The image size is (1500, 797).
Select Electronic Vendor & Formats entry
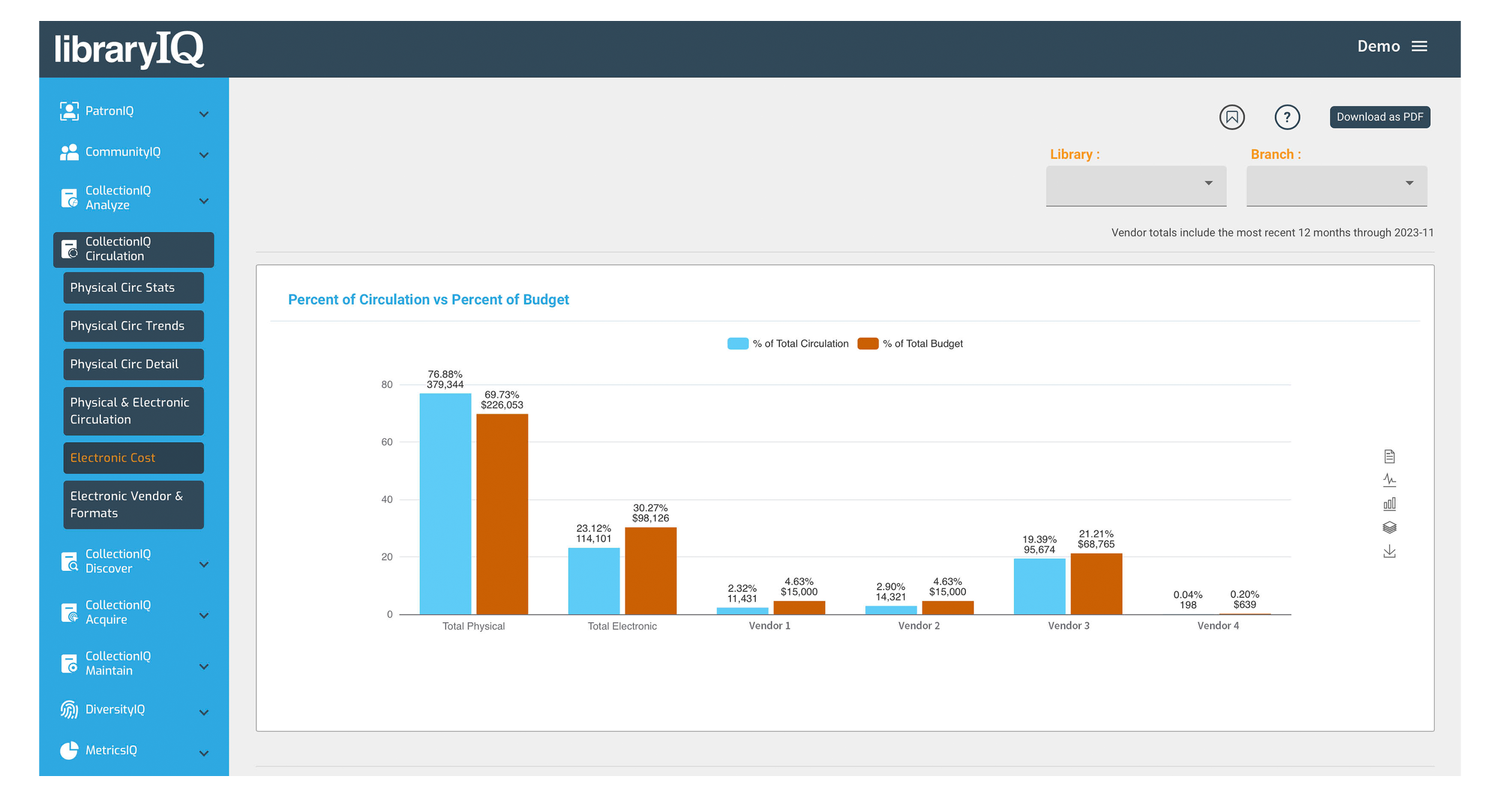(x=133, y=504)
